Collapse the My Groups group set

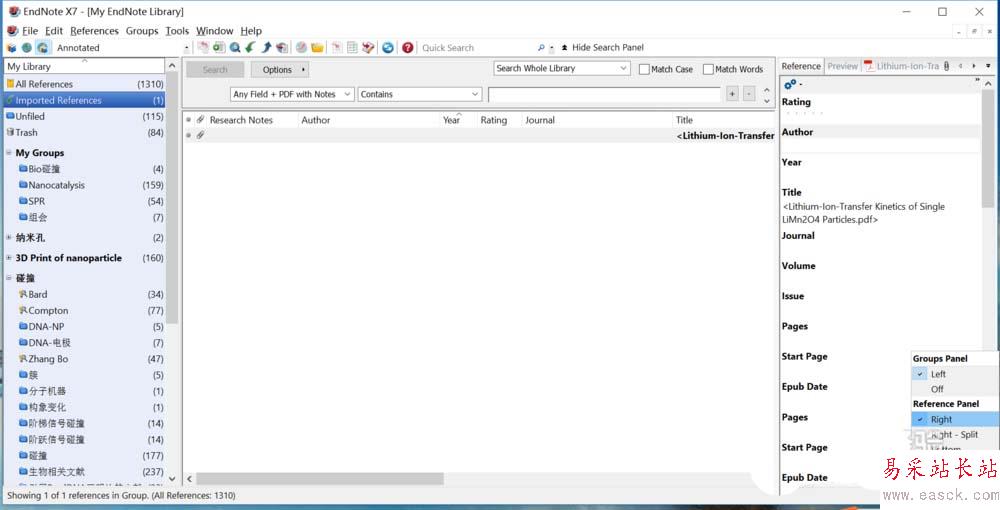coord(9,153)
